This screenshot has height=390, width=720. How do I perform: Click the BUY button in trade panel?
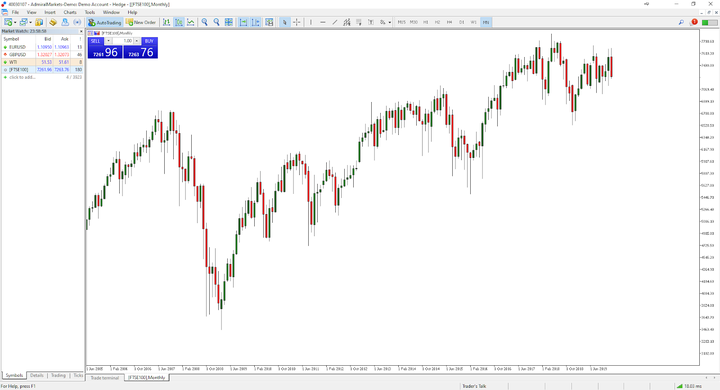[149, 41]
